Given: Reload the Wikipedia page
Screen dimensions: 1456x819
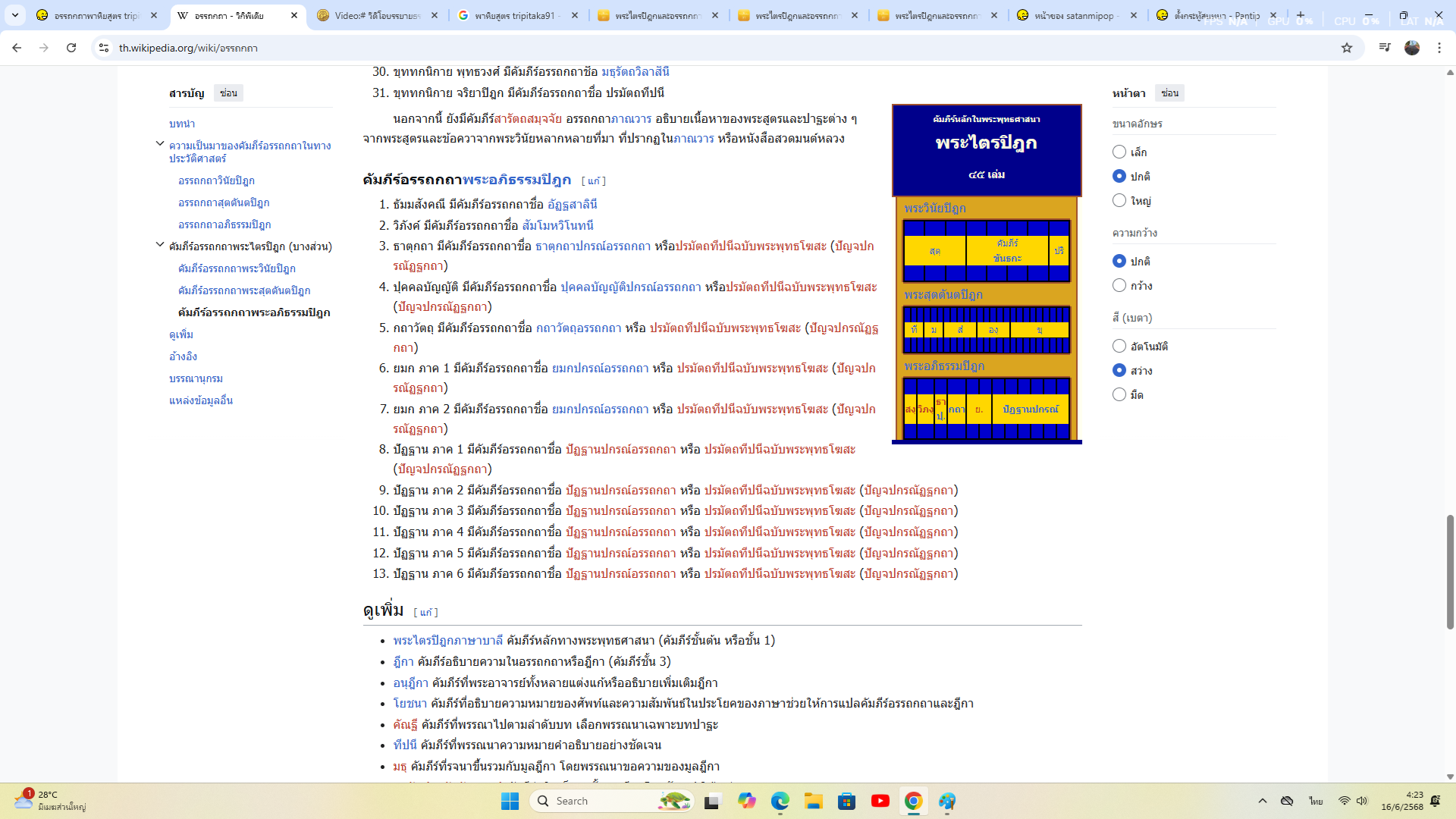Looking at the screenshot, I should point(71,48).
